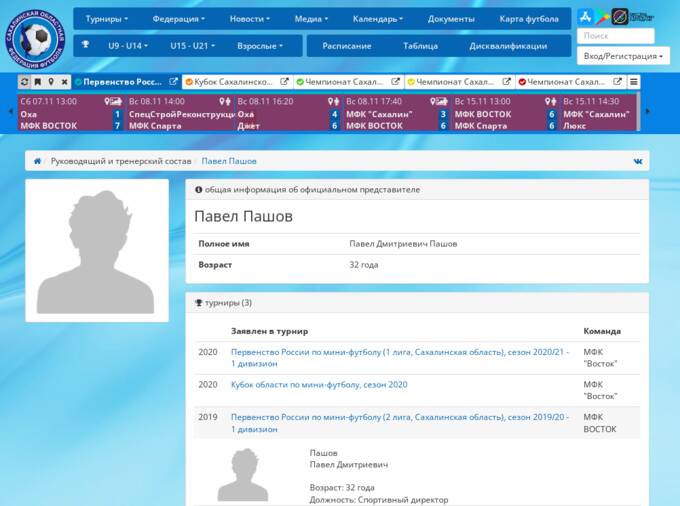Click the Поиск search field

pos(623,36)
